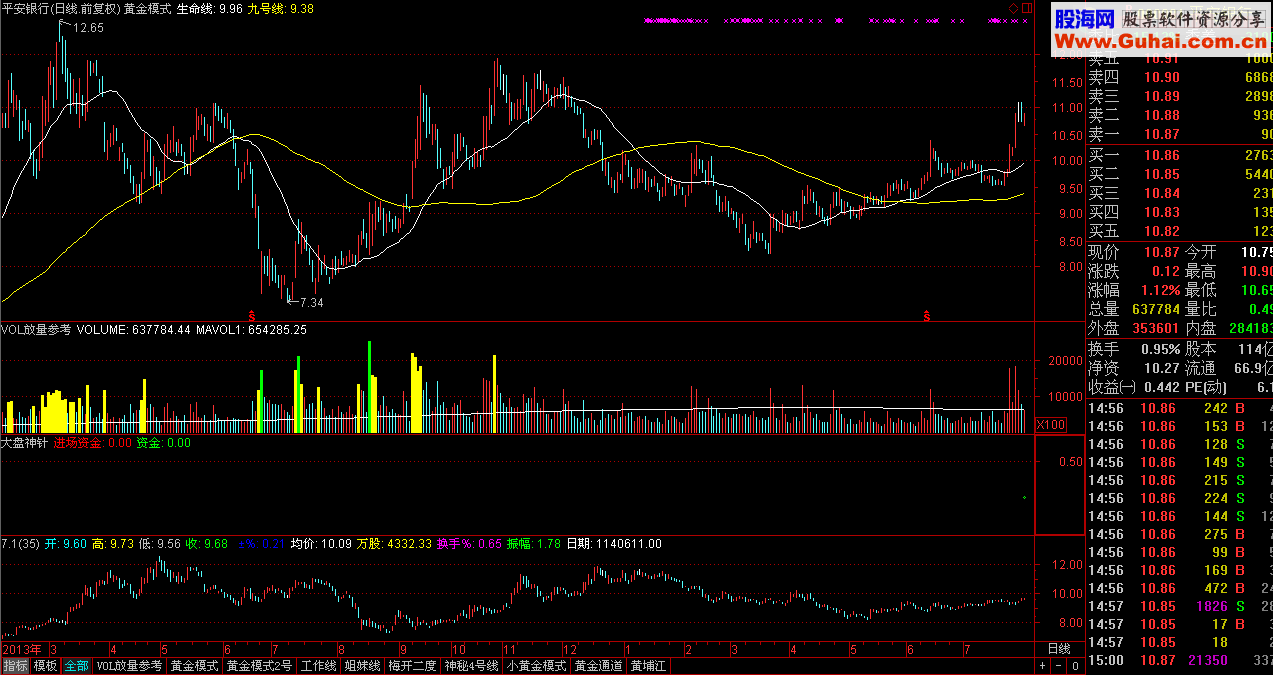
Task: Click the 15:00 last trade tick row
Action: 1180,660
